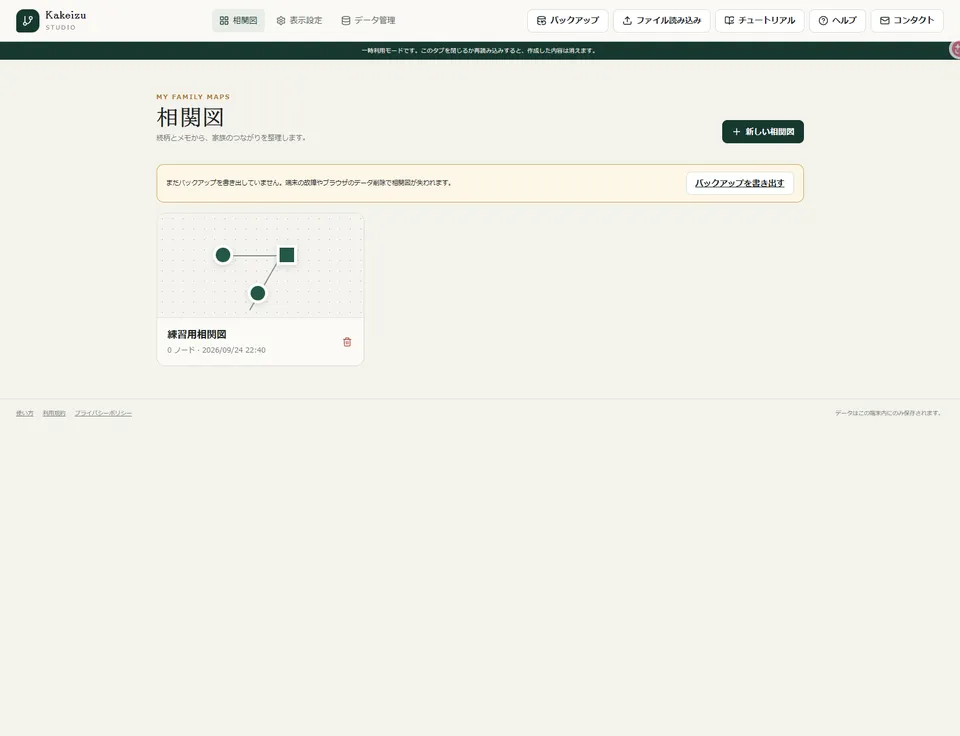960x736 pixels.
Task: Click the バックアップ button in header
Action: coord(568,20)
